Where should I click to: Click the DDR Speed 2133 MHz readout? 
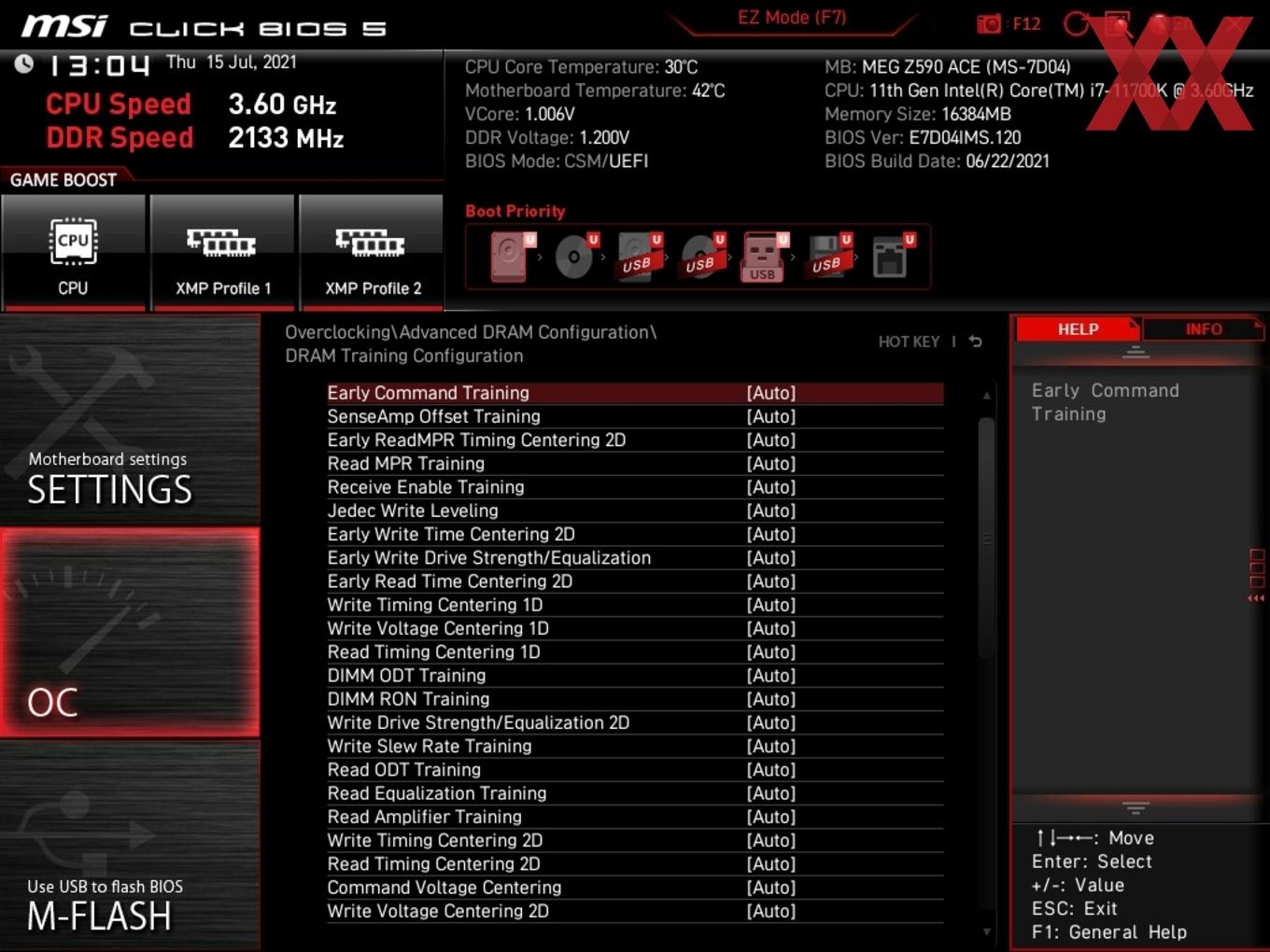[x=195, y=138]
